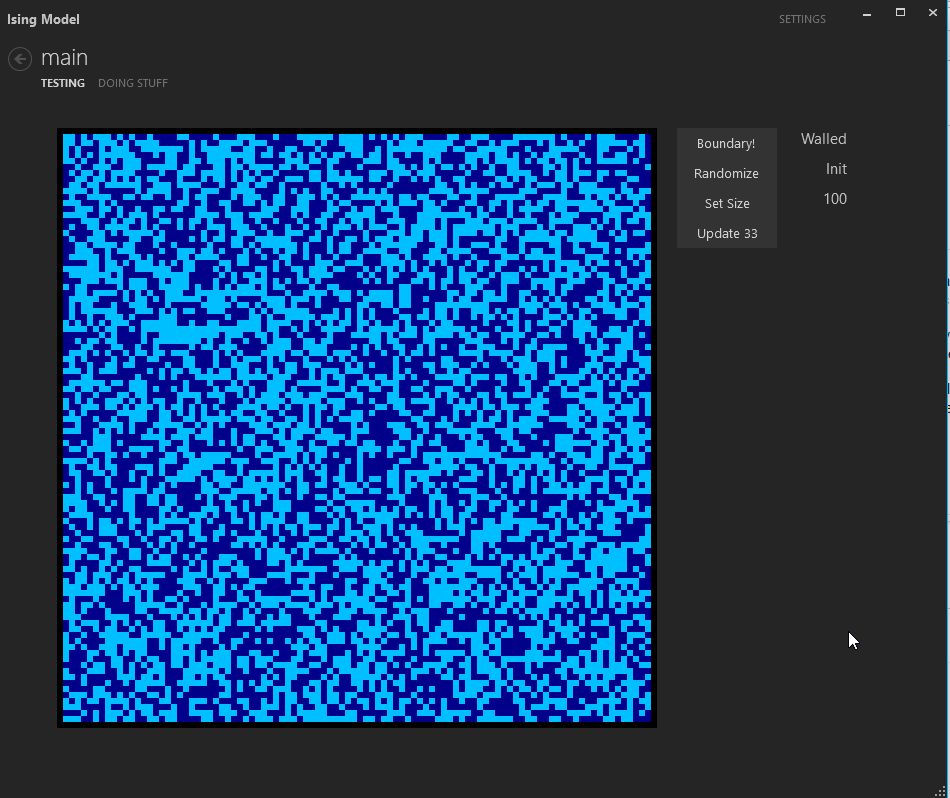Switch to the TESTING tab

63,83
